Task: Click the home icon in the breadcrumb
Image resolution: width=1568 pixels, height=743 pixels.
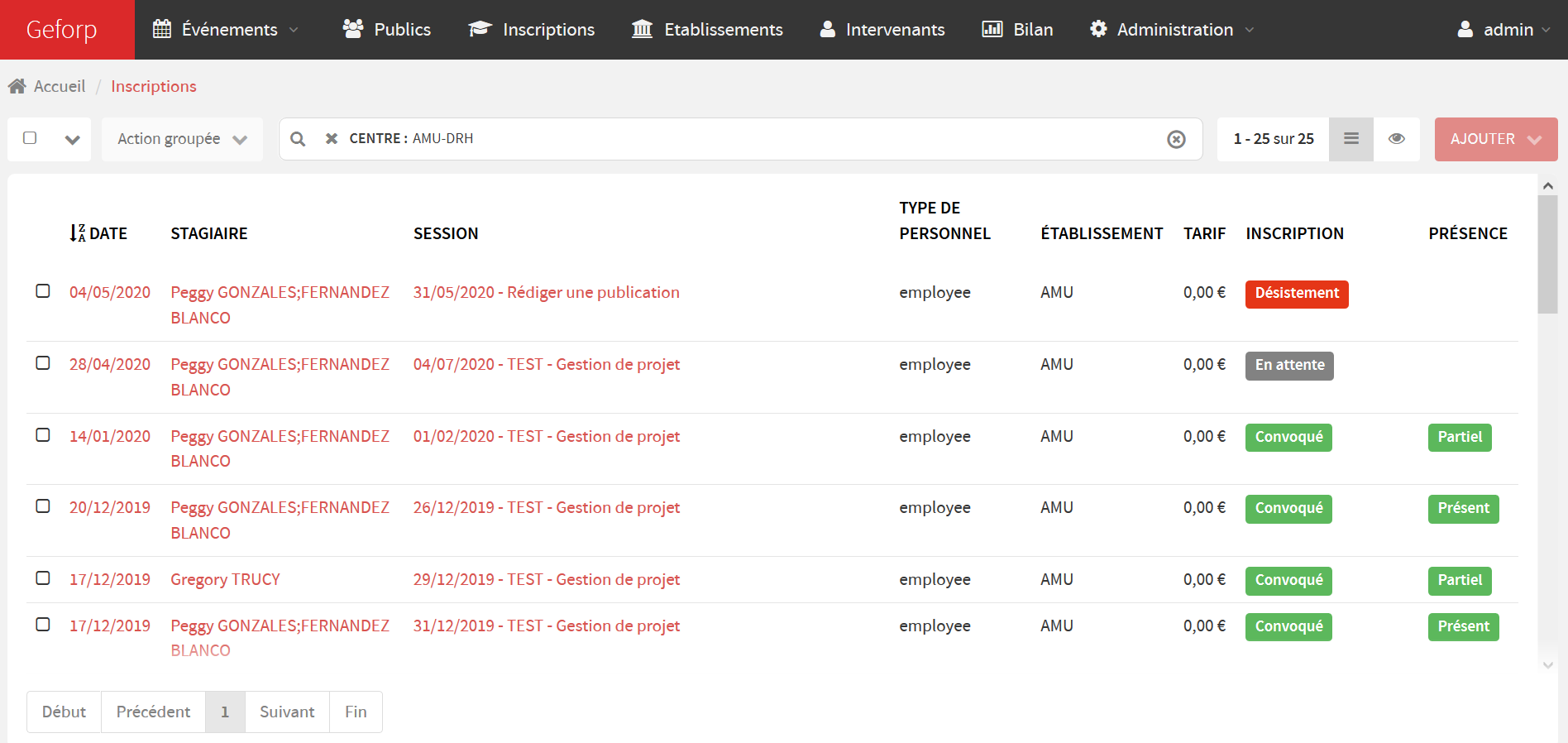Action: [17, 86]
